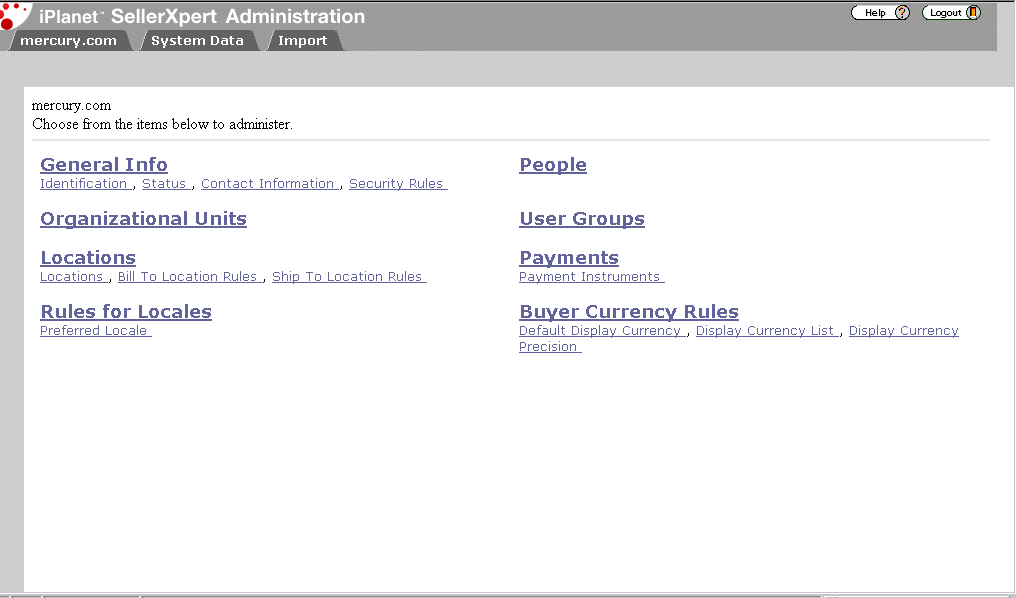This screenshot has width=1016, height=598.
Task: Click the Logout button label
Action: [x=945, y=12]
